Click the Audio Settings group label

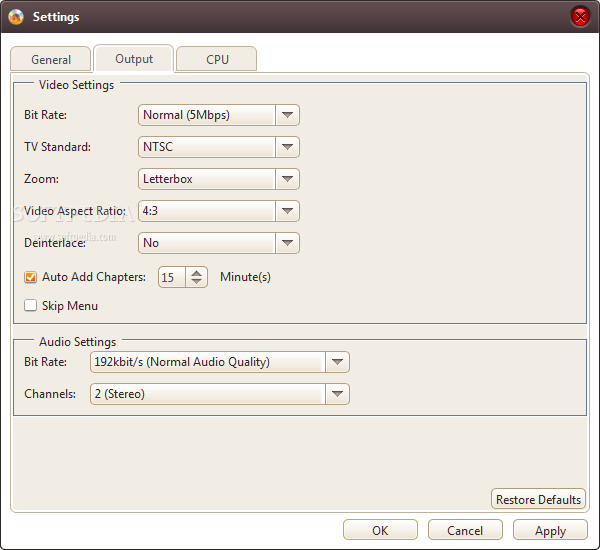pyautogui.click(x=77, y=342)
